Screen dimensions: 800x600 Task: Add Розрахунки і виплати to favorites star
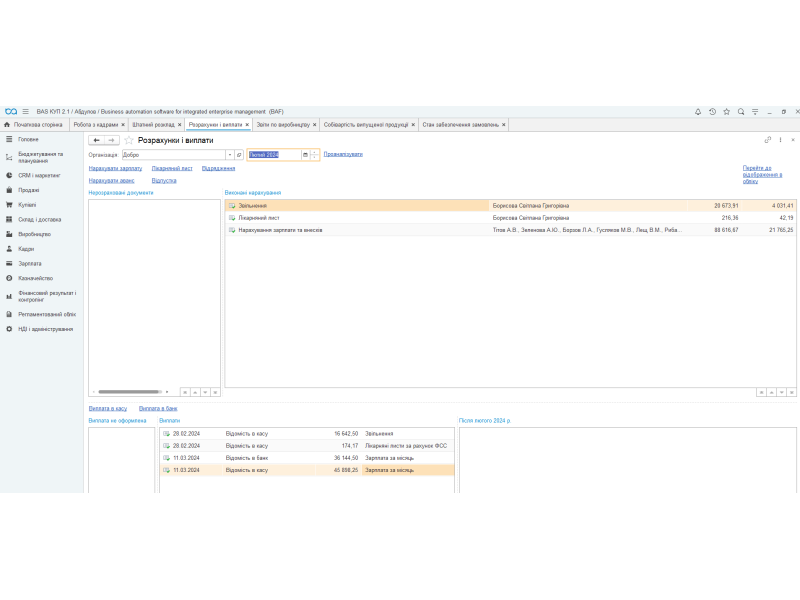[x=129, y=140]
